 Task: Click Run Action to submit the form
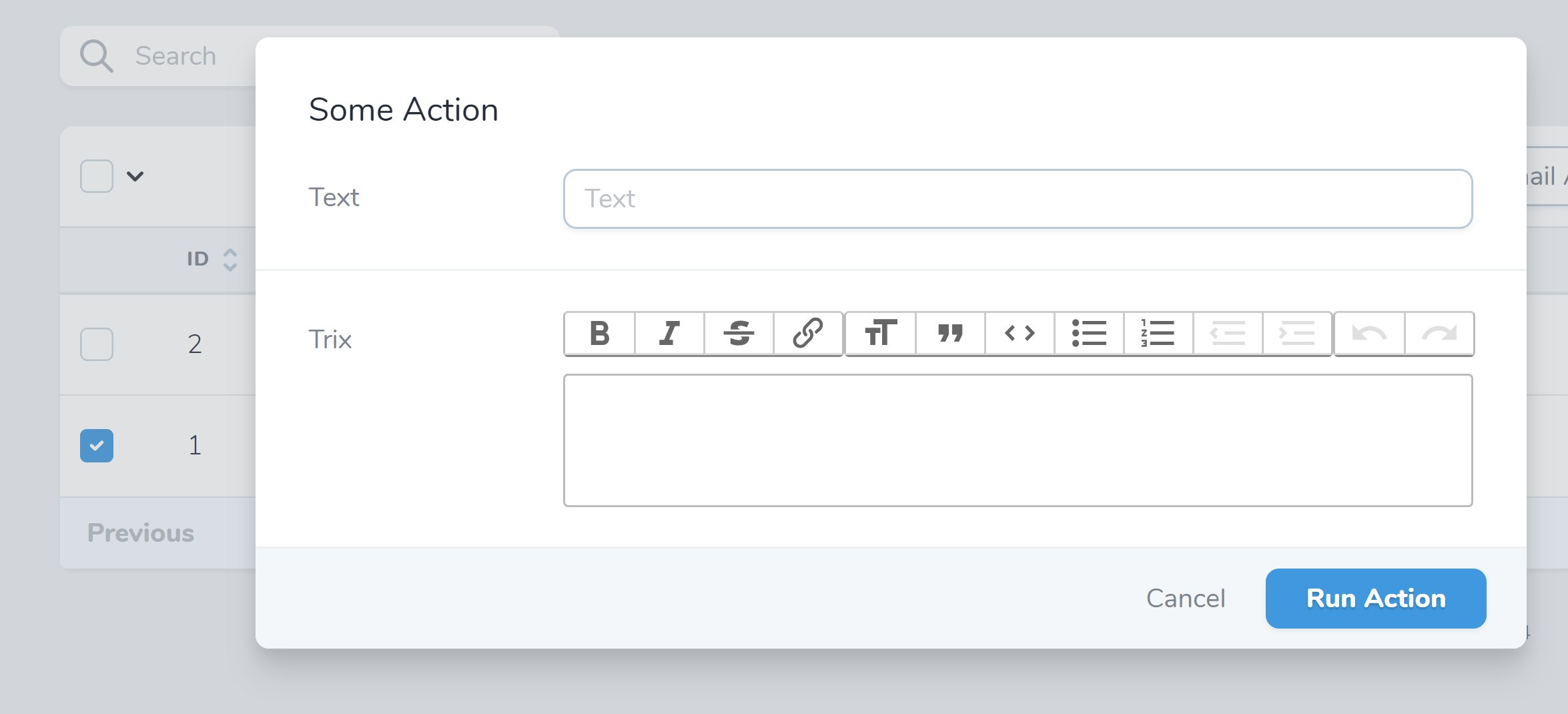tap(1375, 599)
